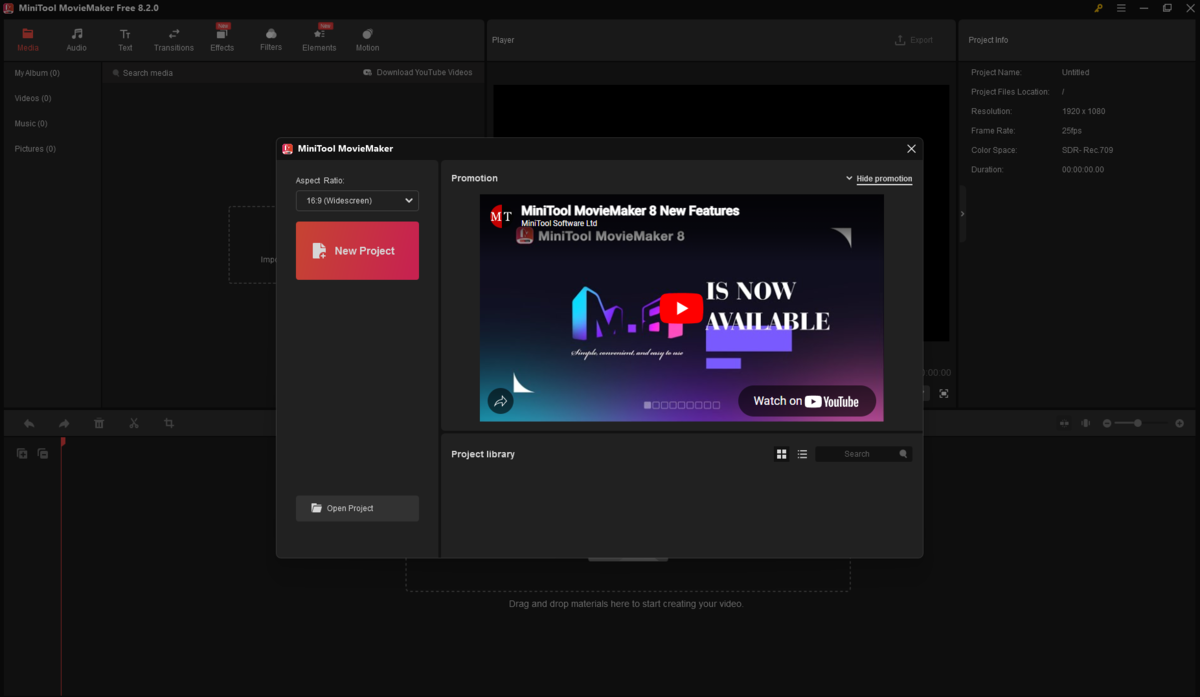Switch to the Audio tab

tap(76, 39)
